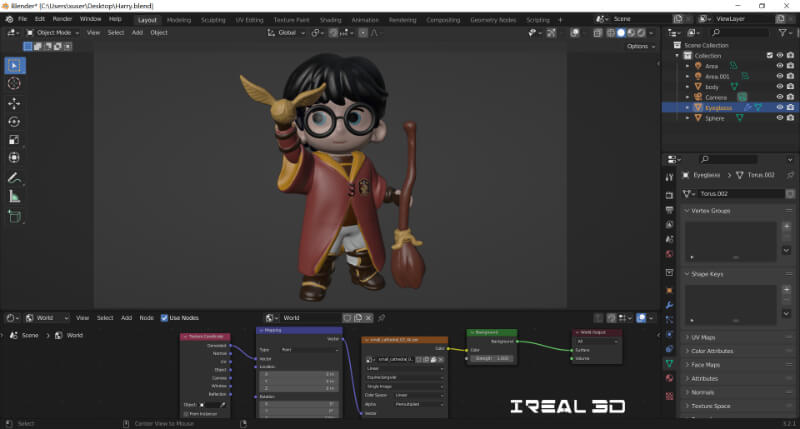Click the outliner search field
The image size is (800, 429).
(739, 32)
